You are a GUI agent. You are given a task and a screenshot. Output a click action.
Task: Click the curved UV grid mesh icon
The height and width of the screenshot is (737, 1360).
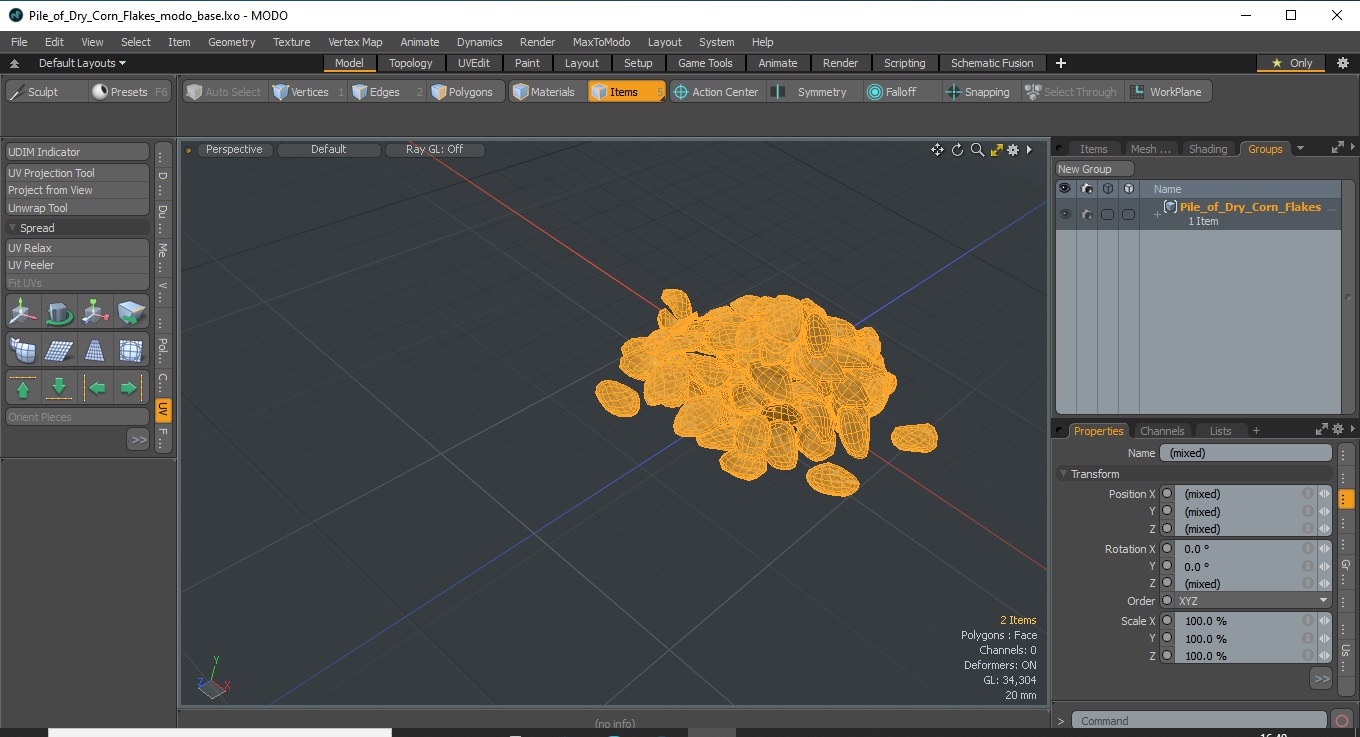24,350
